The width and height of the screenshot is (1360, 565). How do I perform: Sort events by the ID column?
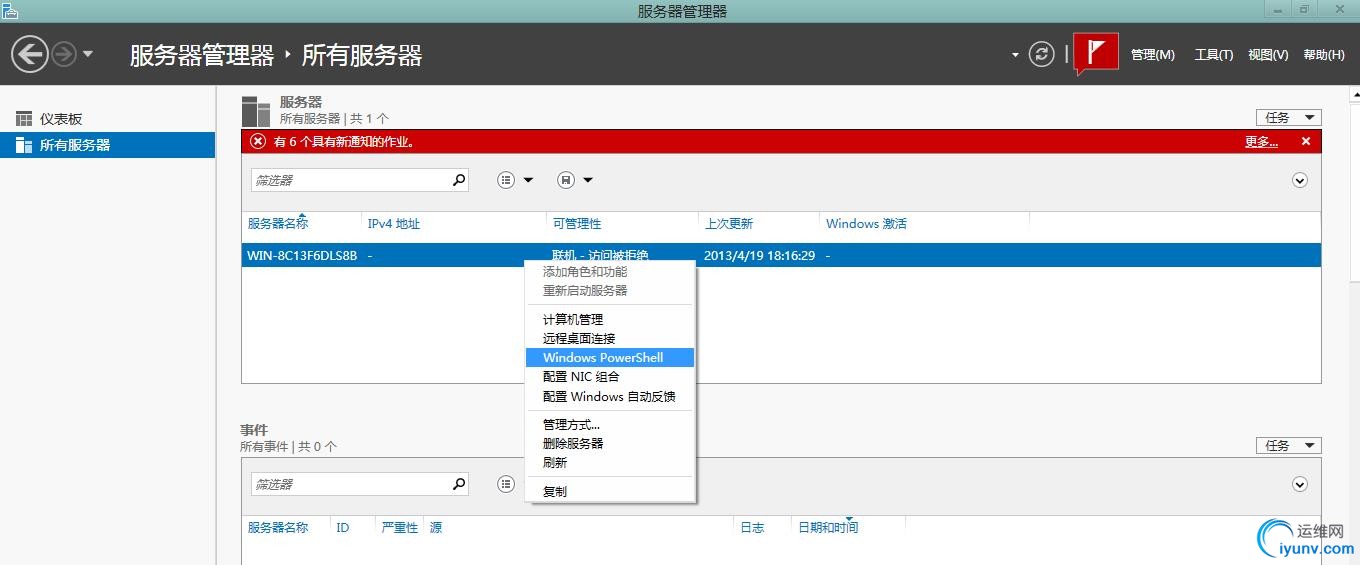click(x=343, y=528)
